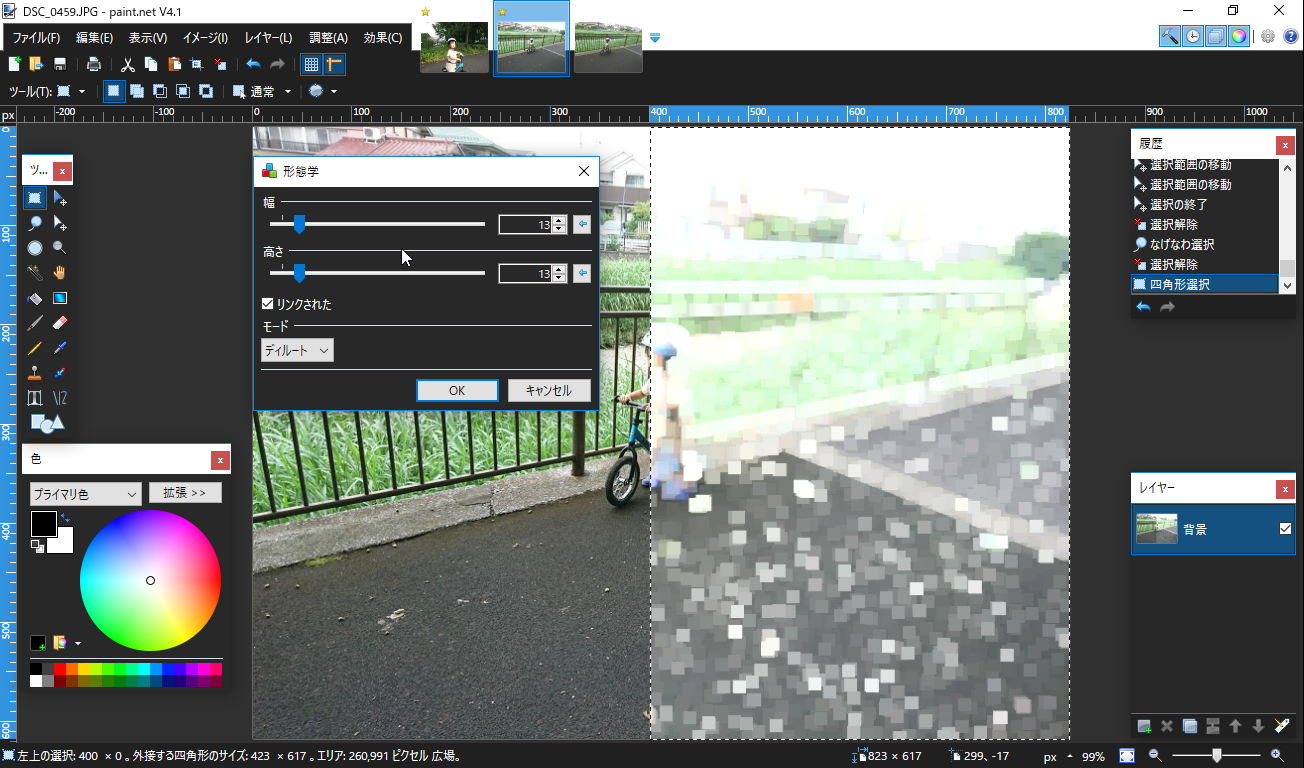Click the 幅 slider handle
1304x768 pixels.
pos(298,224)
